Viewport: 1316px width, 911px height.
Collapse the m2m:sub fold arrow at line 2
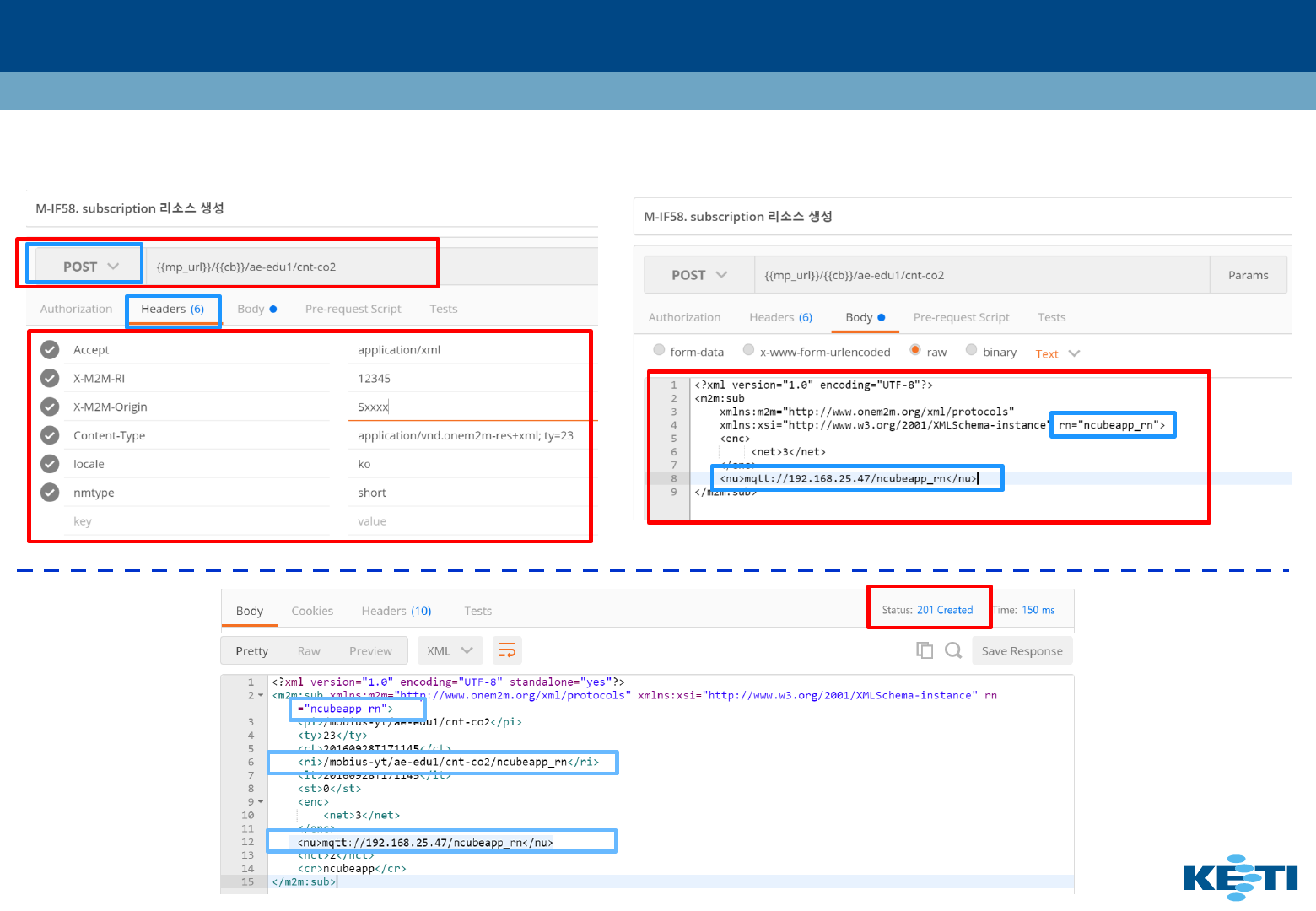[x=261, y=696]
